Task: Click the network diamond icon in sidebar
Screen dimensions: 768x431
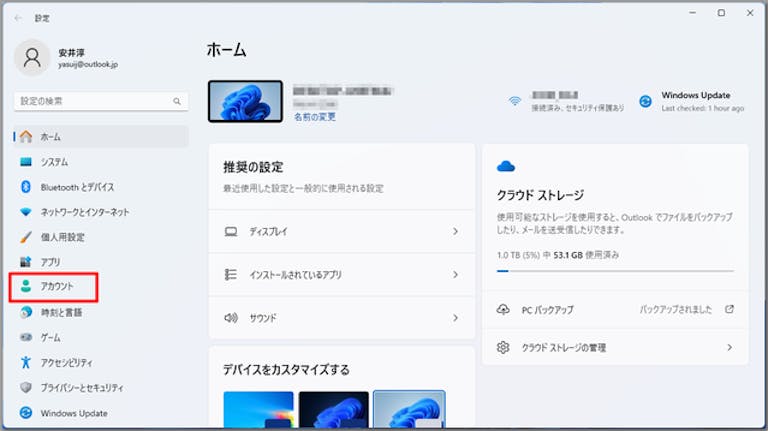Action: pos(26,212)
